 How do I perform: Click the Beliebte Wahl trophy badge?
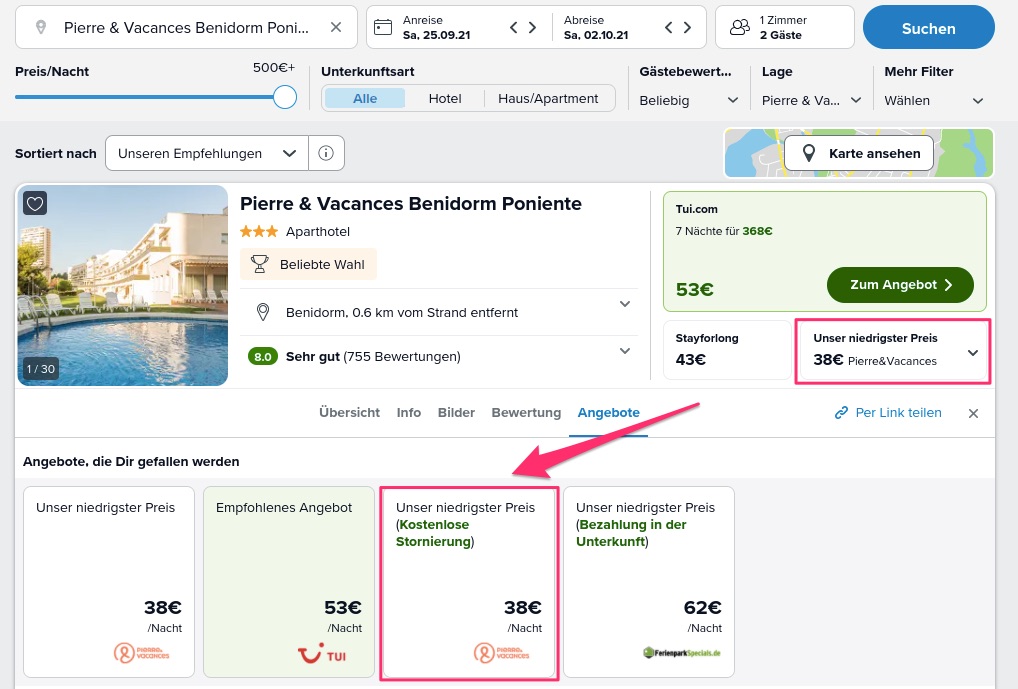308,264
